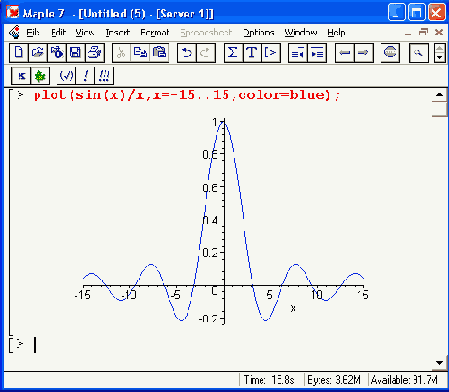Open the File menu
Viewport: 449px width, 392px height.
click(x=33, y=32)
